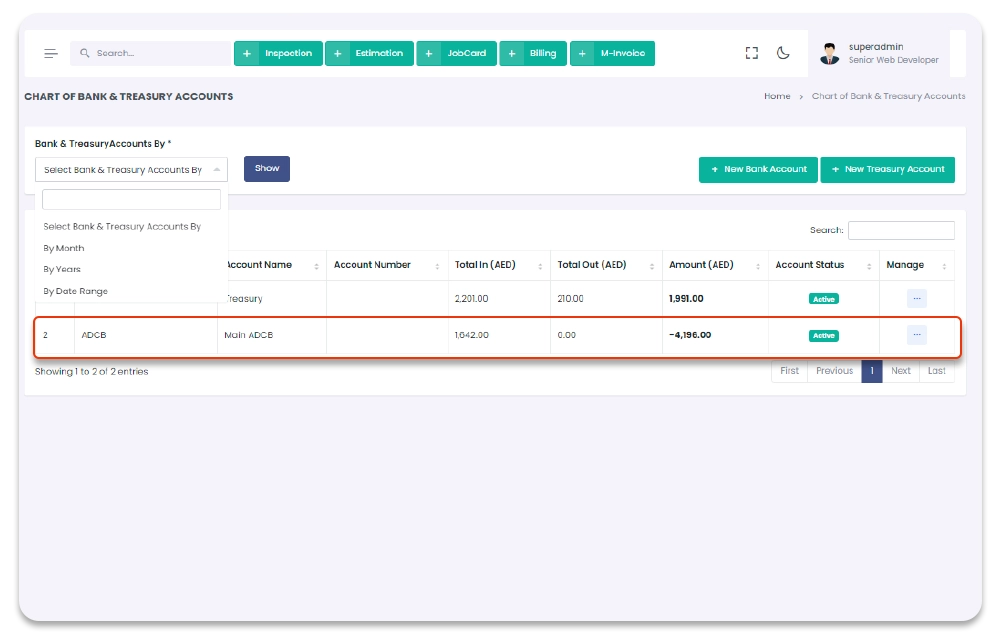Open Manage ellipsis for ADCB row
The image size is (1000, 633).
click(916, 335)
